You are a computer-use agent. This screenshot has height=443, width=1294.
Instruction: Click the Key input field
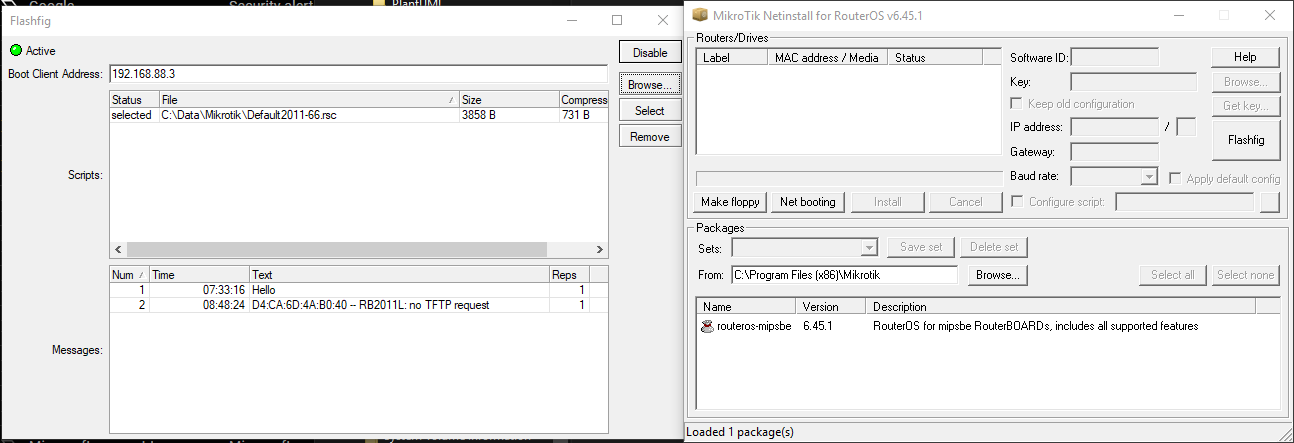[1134, 82]
